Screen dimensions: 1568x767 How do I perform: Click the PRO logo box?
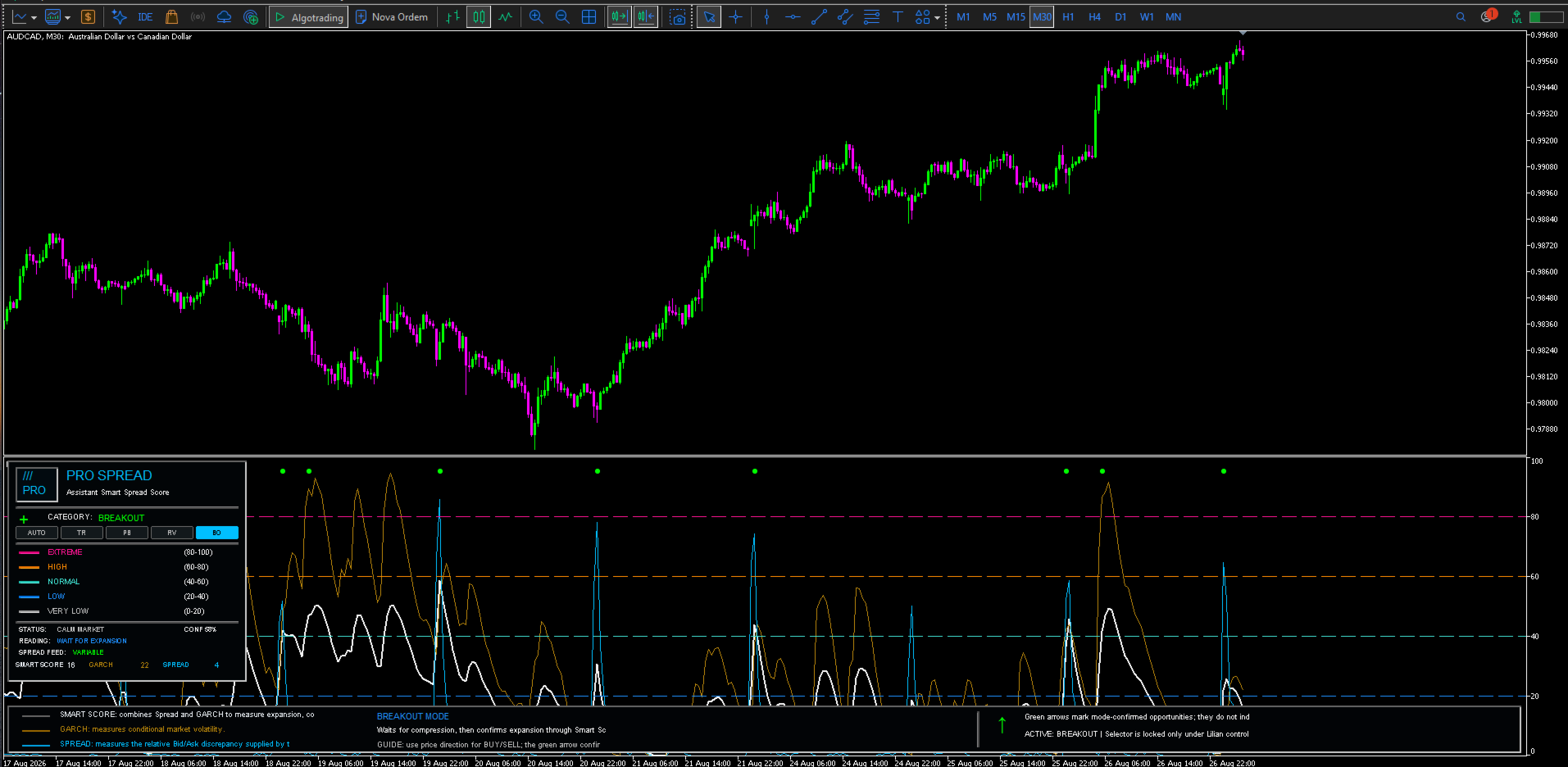coord(37,484)
